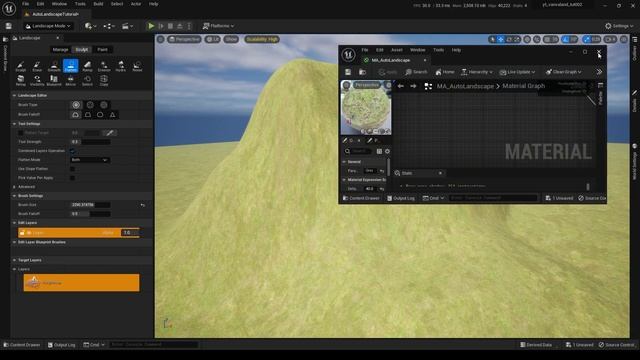Select the Copy landscape tool
Screen dimensions: 640x360
click(x=104, y=80)
